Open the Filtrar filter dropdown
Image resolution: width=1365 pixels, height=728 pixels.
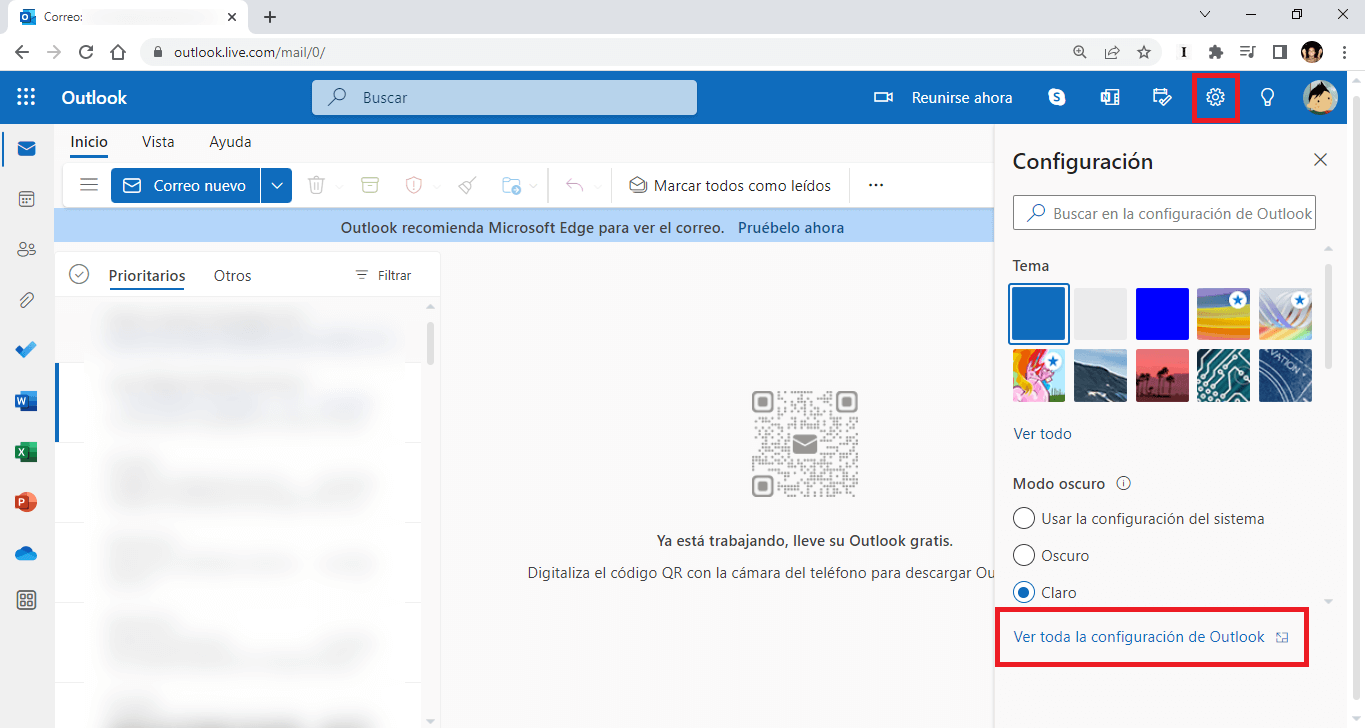[383, 275]
